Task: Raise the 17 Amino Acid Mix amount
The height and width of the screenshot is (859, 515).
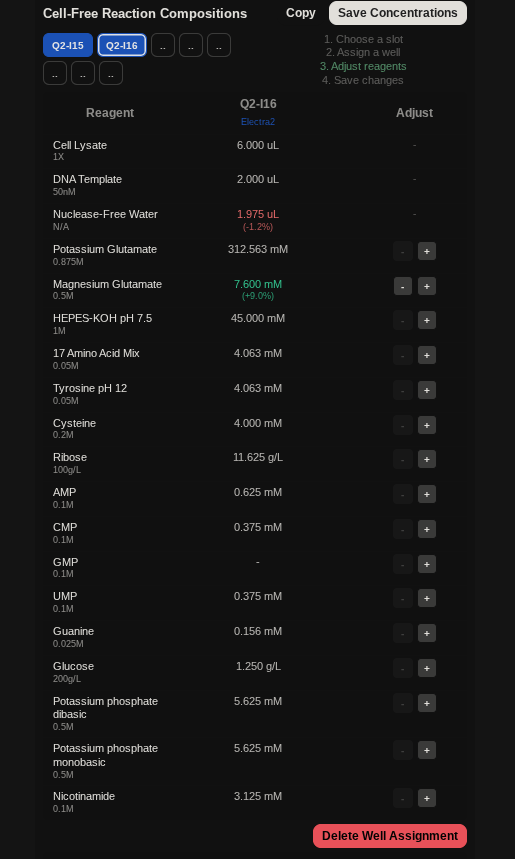Action: (x=427, y=355)
